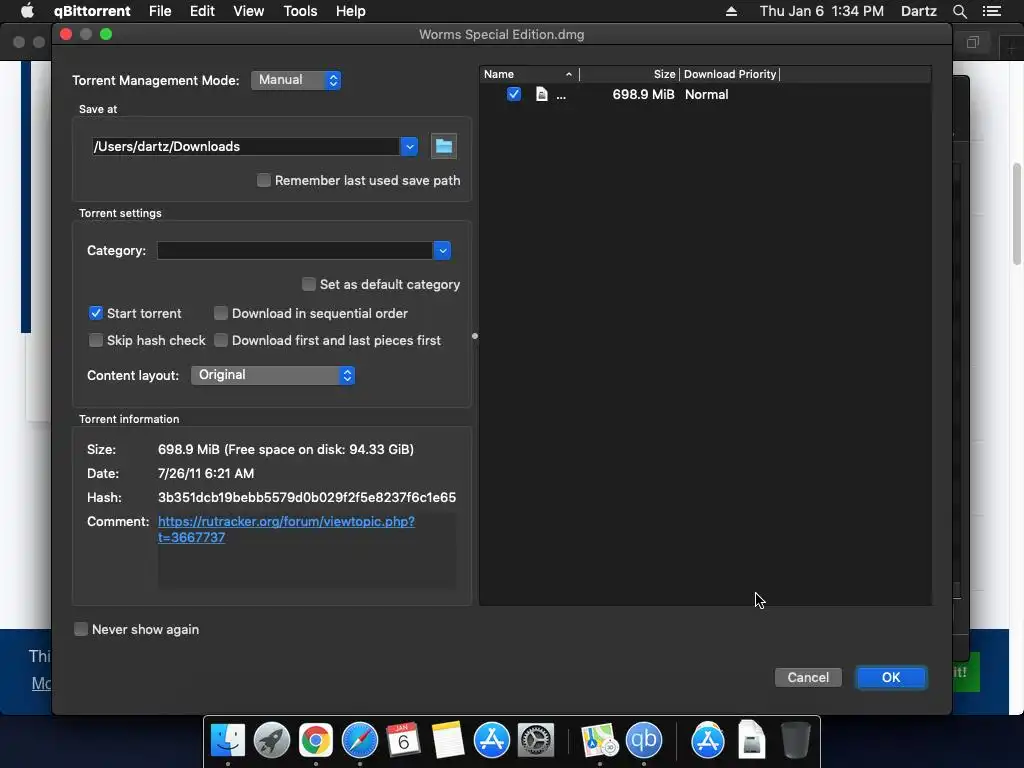Click qBittorrent qb icon in dock
The width and height of the screenshot is (1024, 768).
coord(644,741)
